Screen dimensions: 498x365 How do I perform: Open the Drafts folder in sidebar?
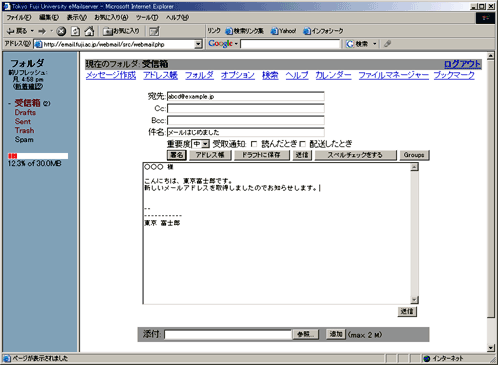[x=25, y=112]
